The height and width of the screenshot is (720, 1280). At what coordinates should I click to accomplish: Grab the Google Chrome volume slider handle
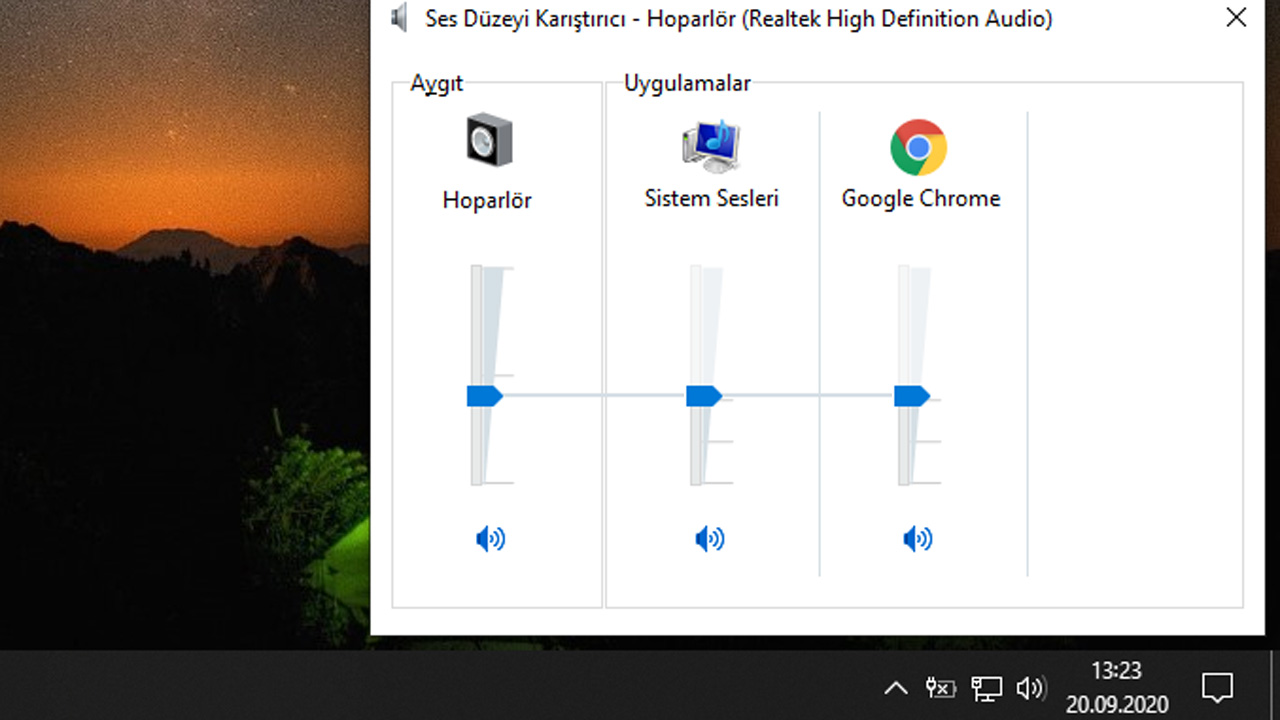pos(910,396)
